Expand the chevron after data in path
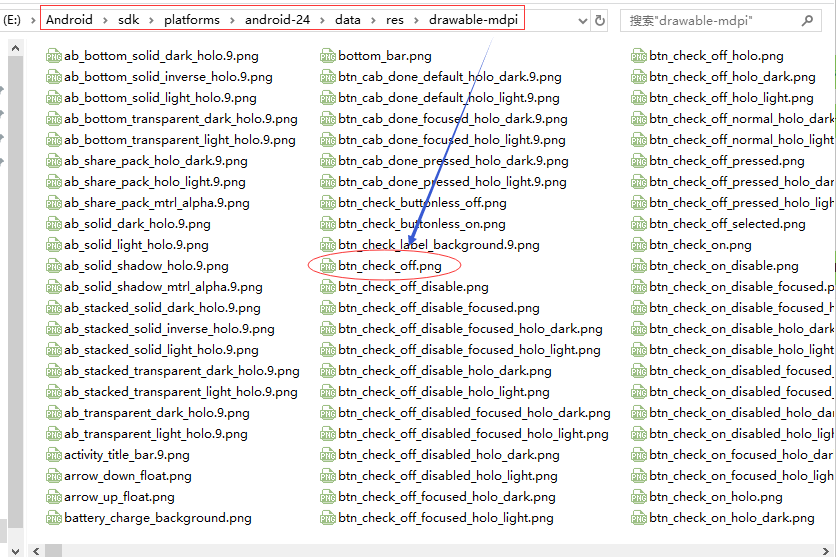This screenshot has height=557, width=836. (373, 20)
